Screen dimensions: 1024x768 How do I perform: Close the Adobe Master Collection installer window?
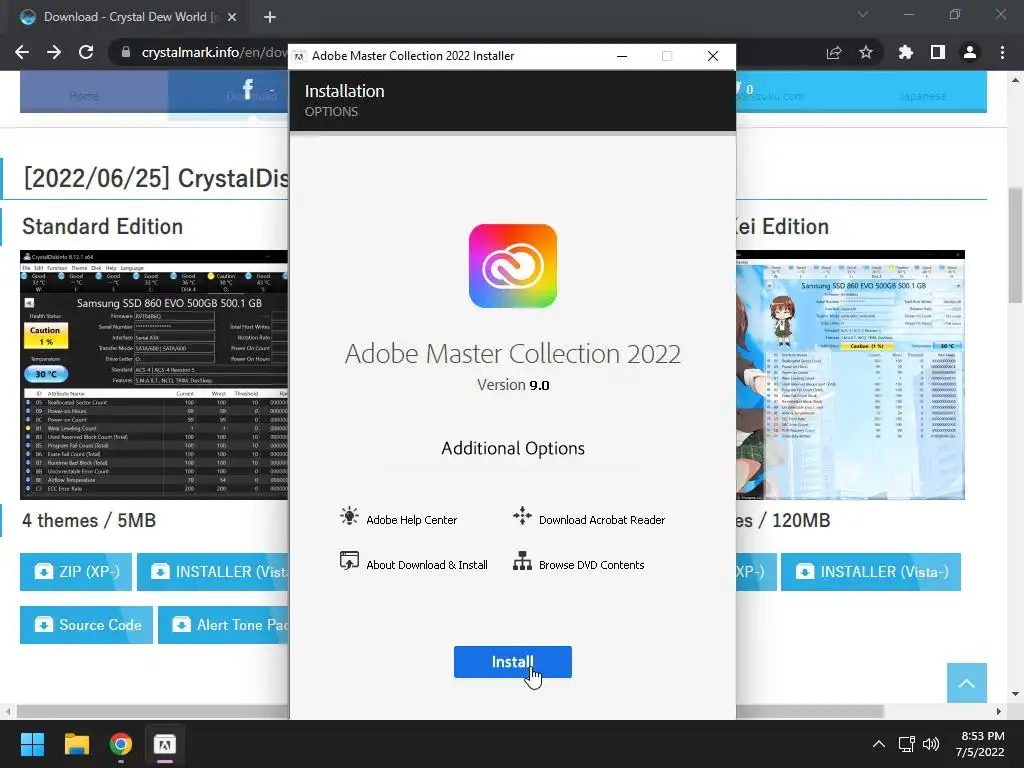tap(712, 56)
